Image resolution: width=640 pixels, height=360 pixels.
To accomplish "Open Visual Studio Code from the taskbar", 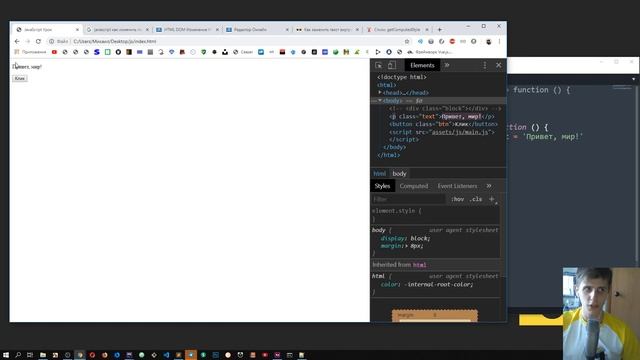I will 166,355.
